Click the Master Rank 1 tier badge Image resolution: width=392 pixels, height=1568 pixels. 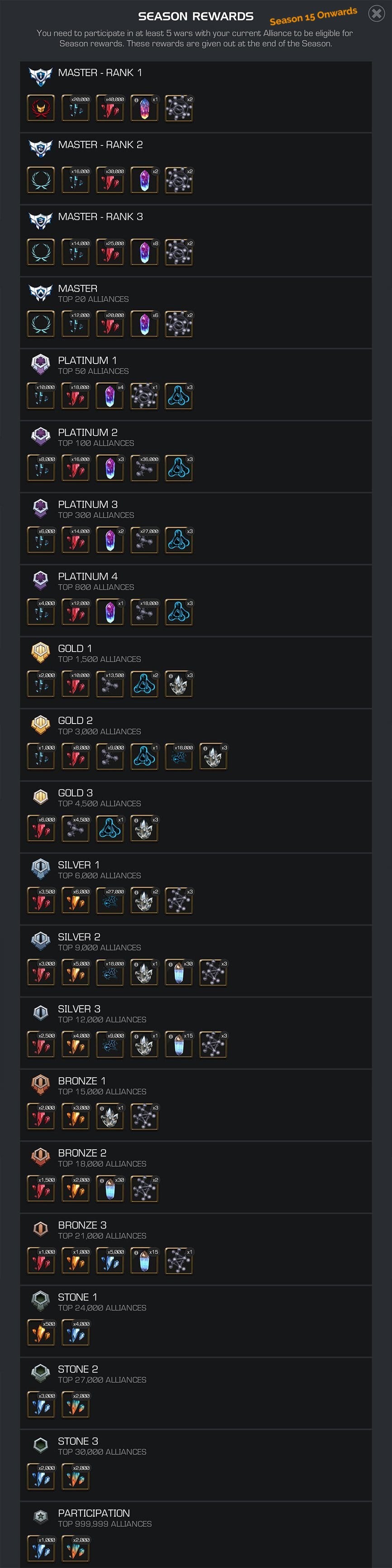pos(41,77)
